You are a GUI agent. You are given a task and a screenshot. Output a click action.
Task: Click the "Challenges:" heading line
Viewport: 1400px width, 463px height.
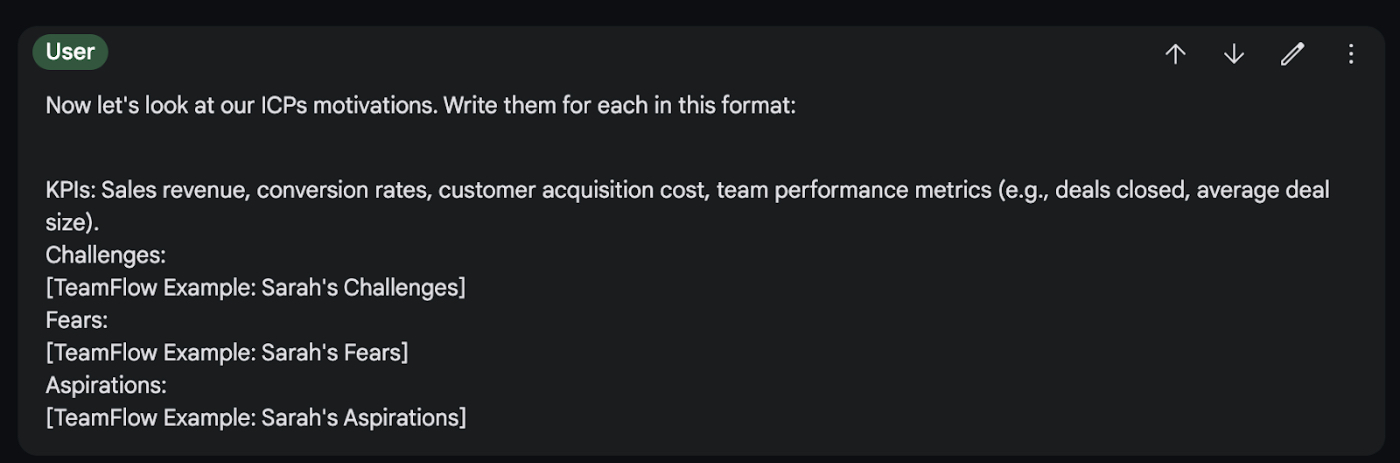coord(105,255)
